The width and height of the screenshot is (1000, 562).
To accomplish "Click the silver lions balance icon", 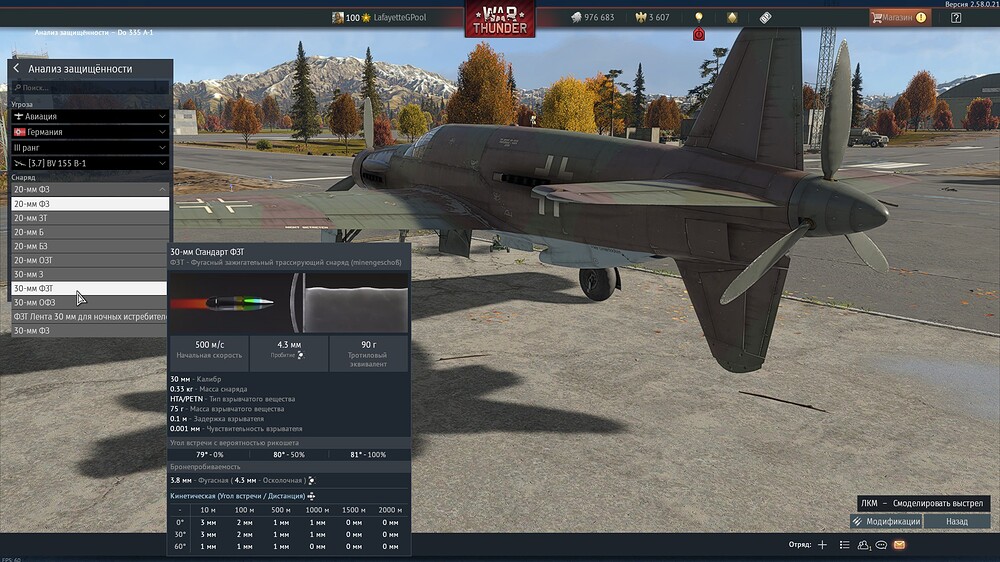I will pos(576,17).
